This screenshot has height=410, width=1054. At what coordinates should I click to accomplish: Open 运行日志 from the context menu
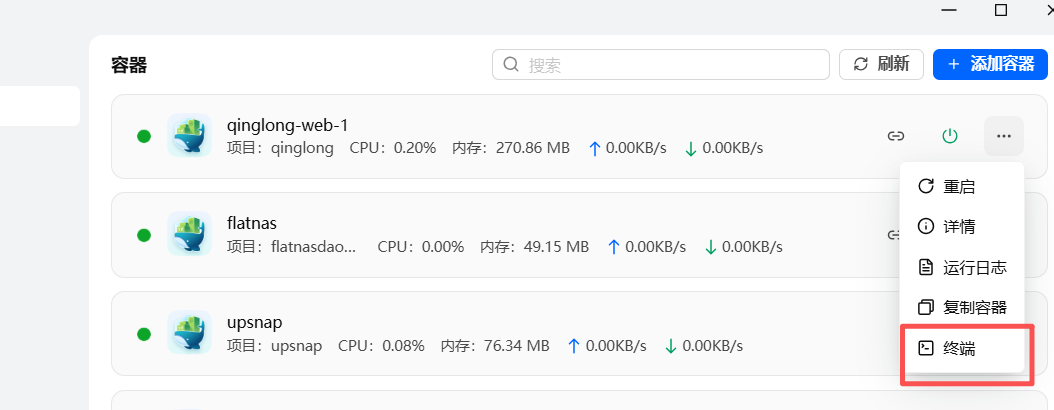point(962,267)
